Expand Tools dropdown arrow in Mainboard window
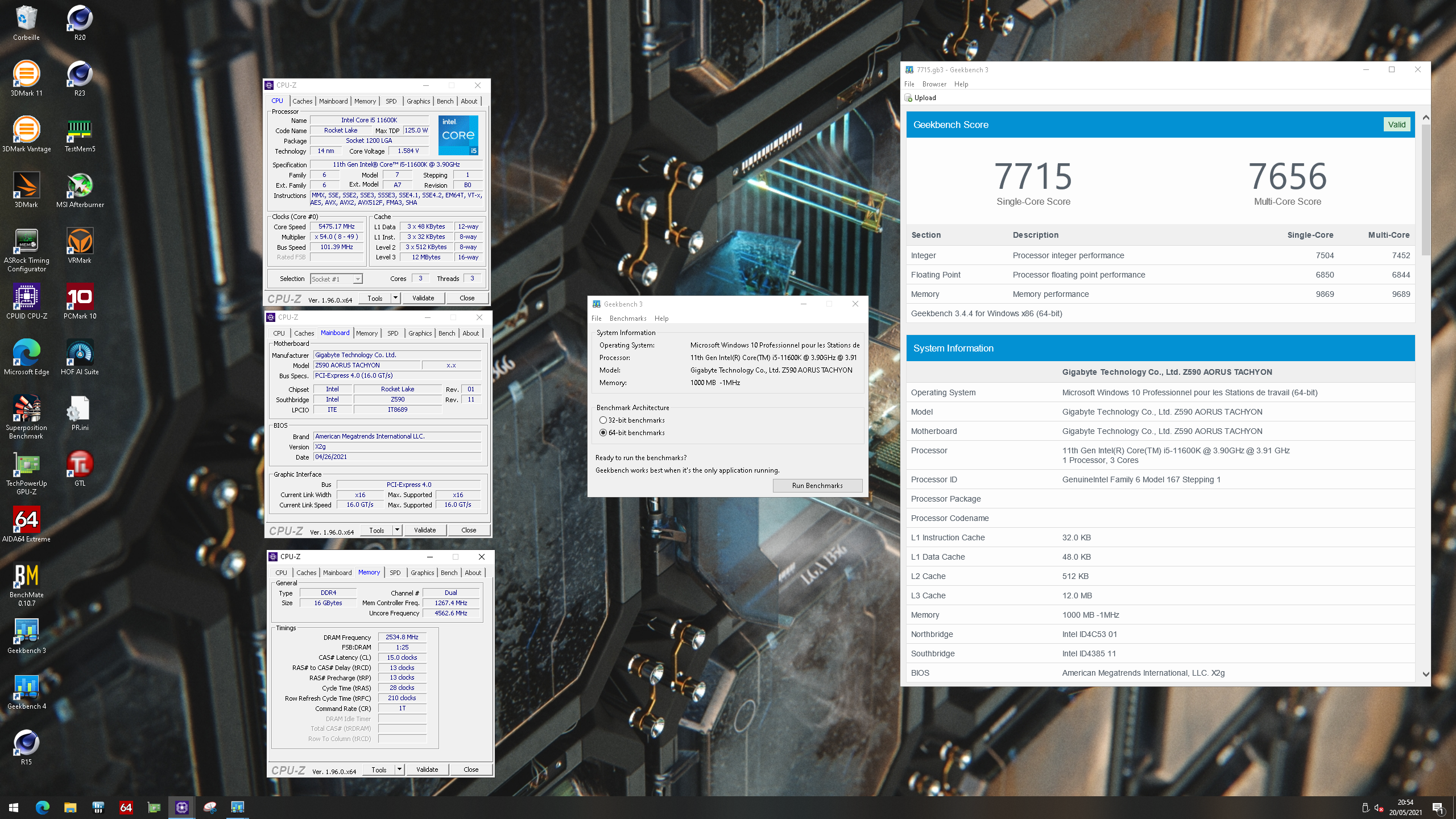The width and height of the screenshot is (1456, 819). pos(397,530)
